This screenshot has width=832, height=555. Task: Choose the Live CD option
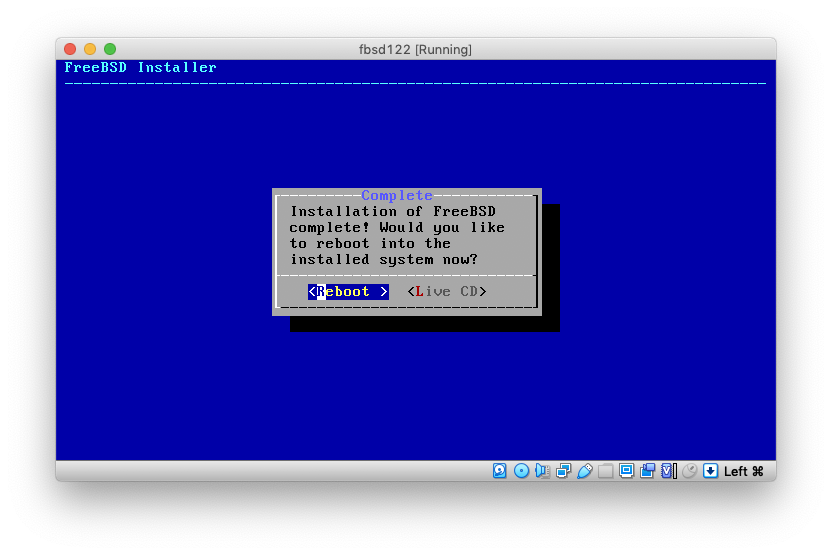[x=447, y=291]
